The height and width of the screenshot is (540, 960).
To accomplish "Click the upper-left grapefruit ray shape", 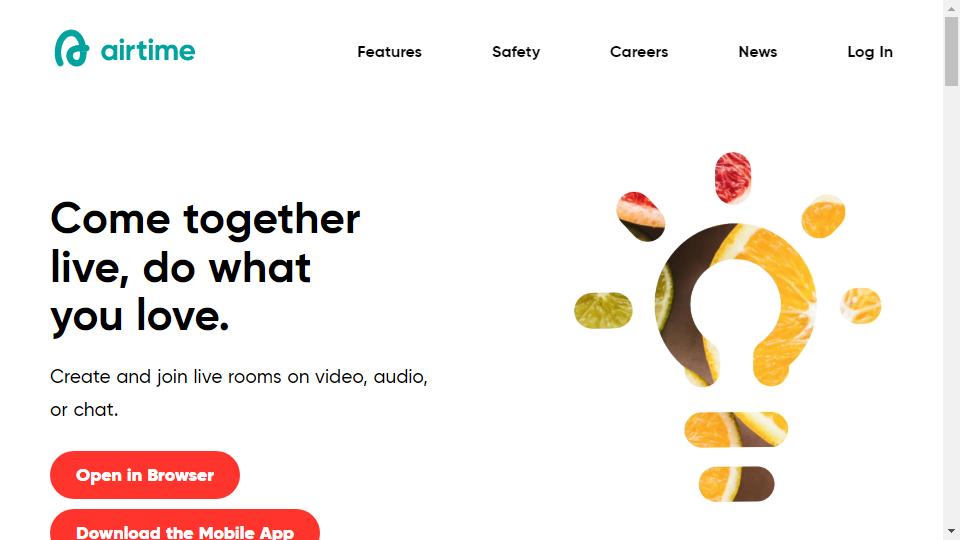I will [640, 217].
